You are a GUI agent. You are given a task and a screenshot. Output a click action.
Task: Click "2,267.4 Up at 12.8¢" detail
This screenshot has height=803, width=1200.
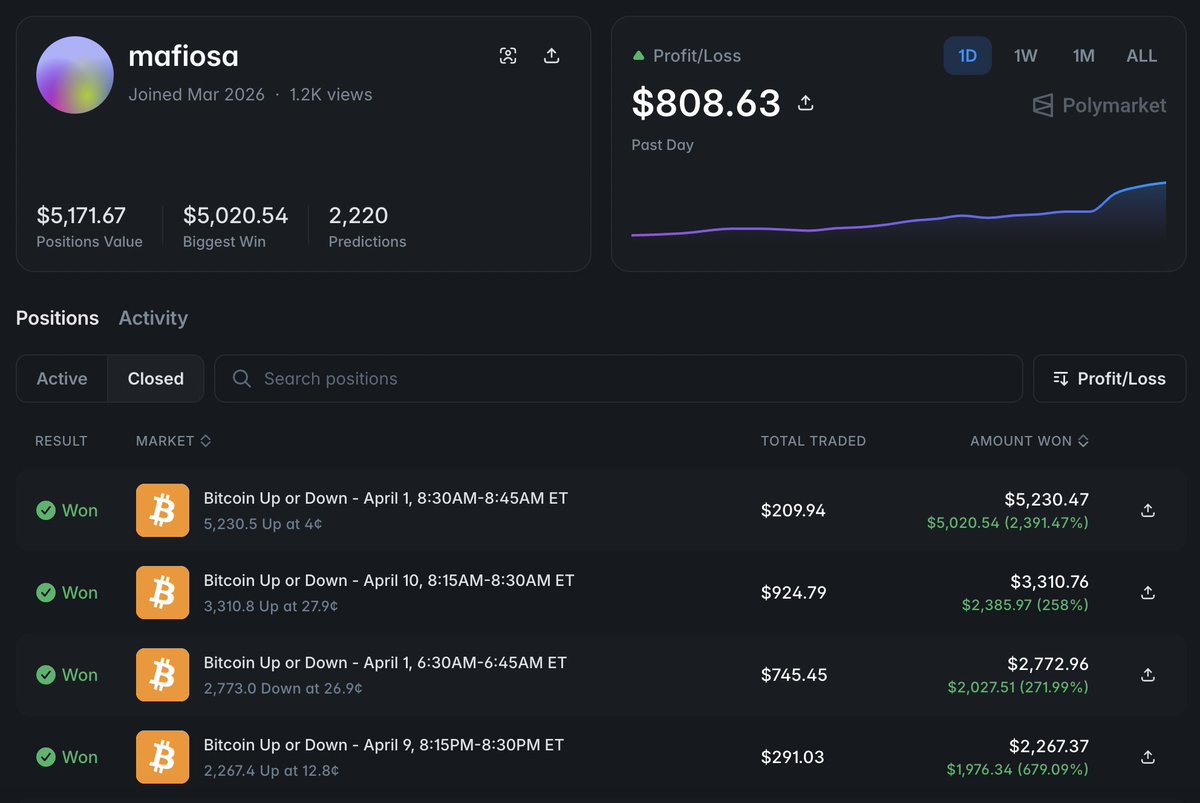pyautogui.click(x=271, y=770)
